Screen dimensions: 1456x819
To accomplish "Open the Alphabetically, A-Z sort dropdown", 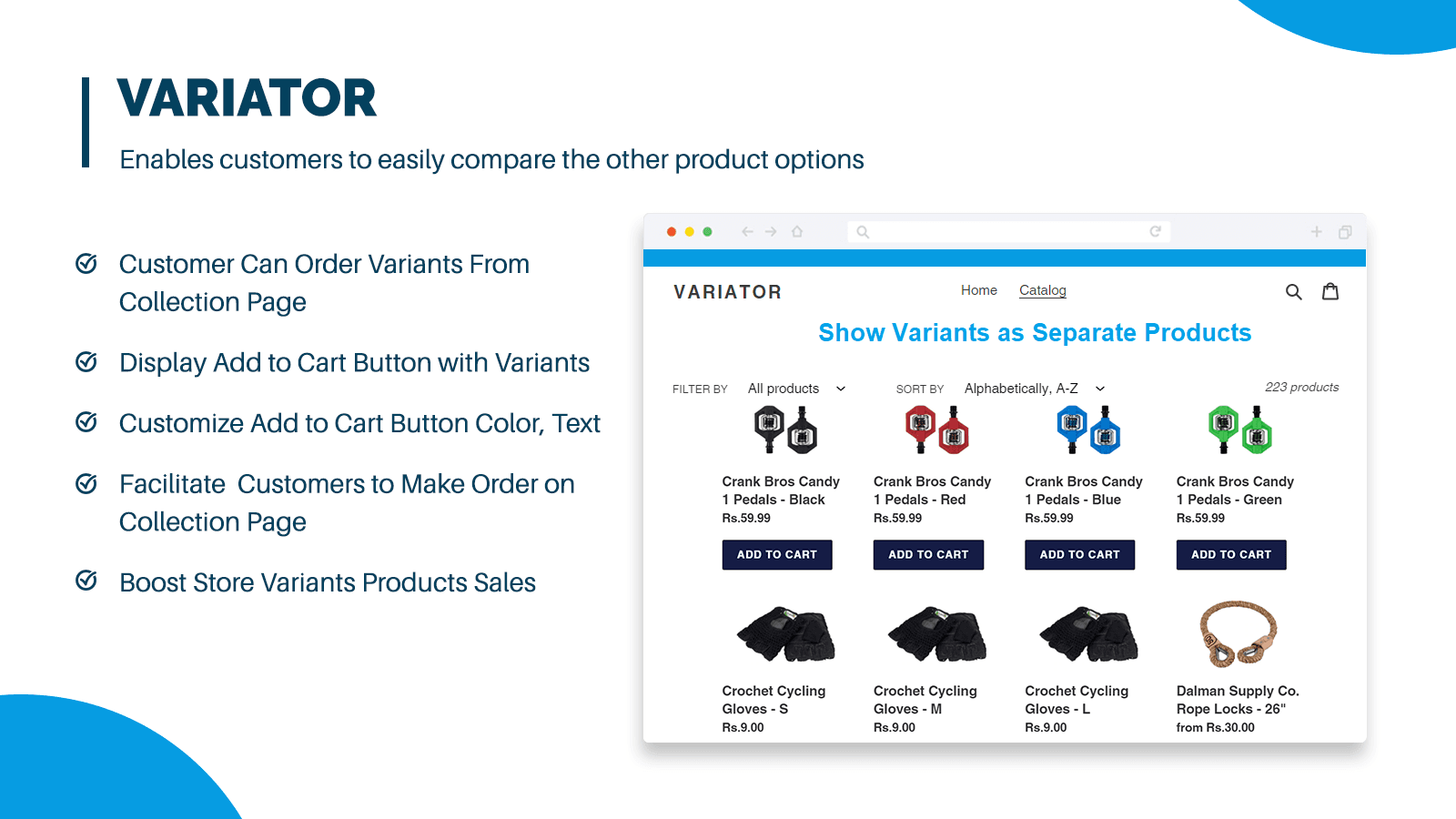I will pyautogui.click(x=1034, y=389).
